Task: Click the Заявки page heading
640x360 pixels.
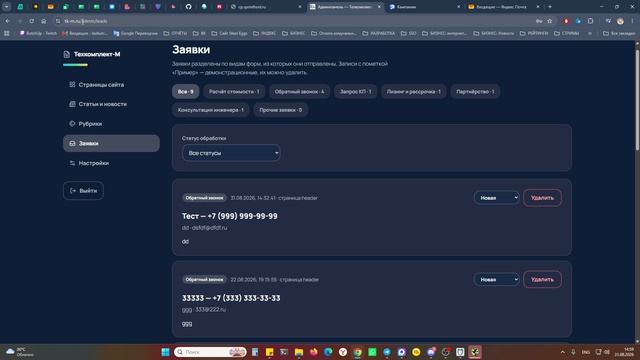Action: point(191,49)
